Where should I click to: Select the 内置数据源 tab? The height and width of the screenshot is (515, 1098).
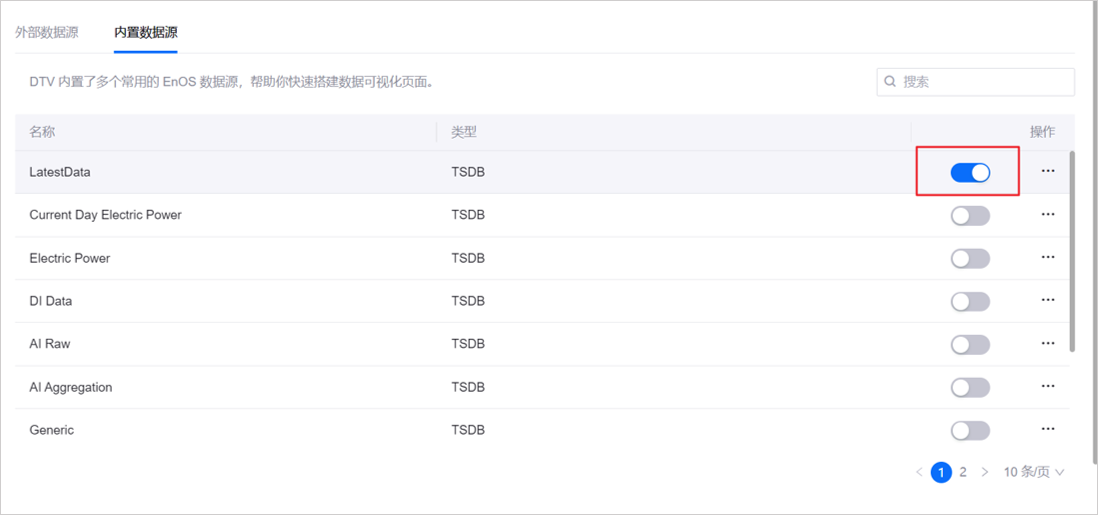pos(146,32)
